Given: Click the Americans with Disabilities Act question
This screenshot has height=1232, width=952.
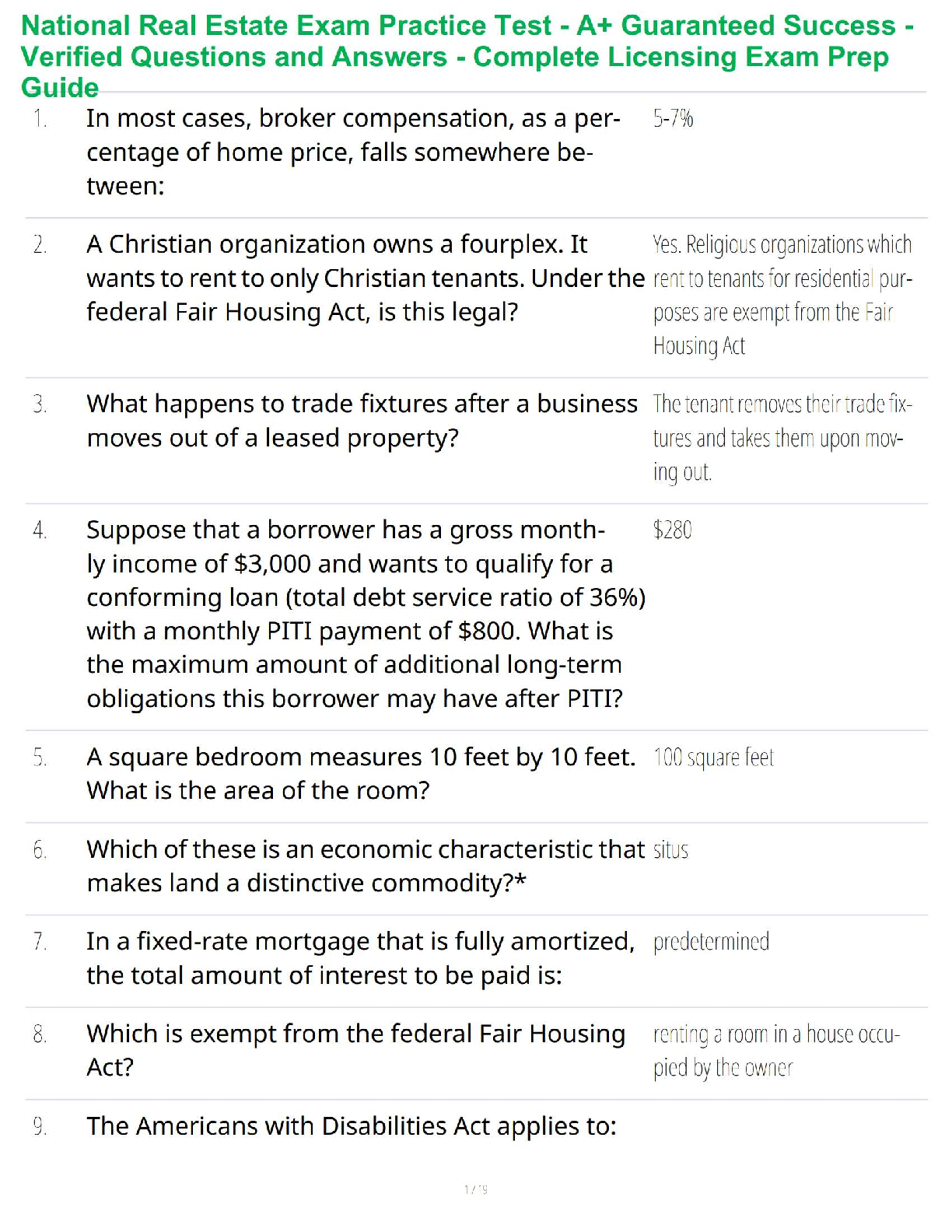Looking at the screenshot, I should tap(352, 1126).
